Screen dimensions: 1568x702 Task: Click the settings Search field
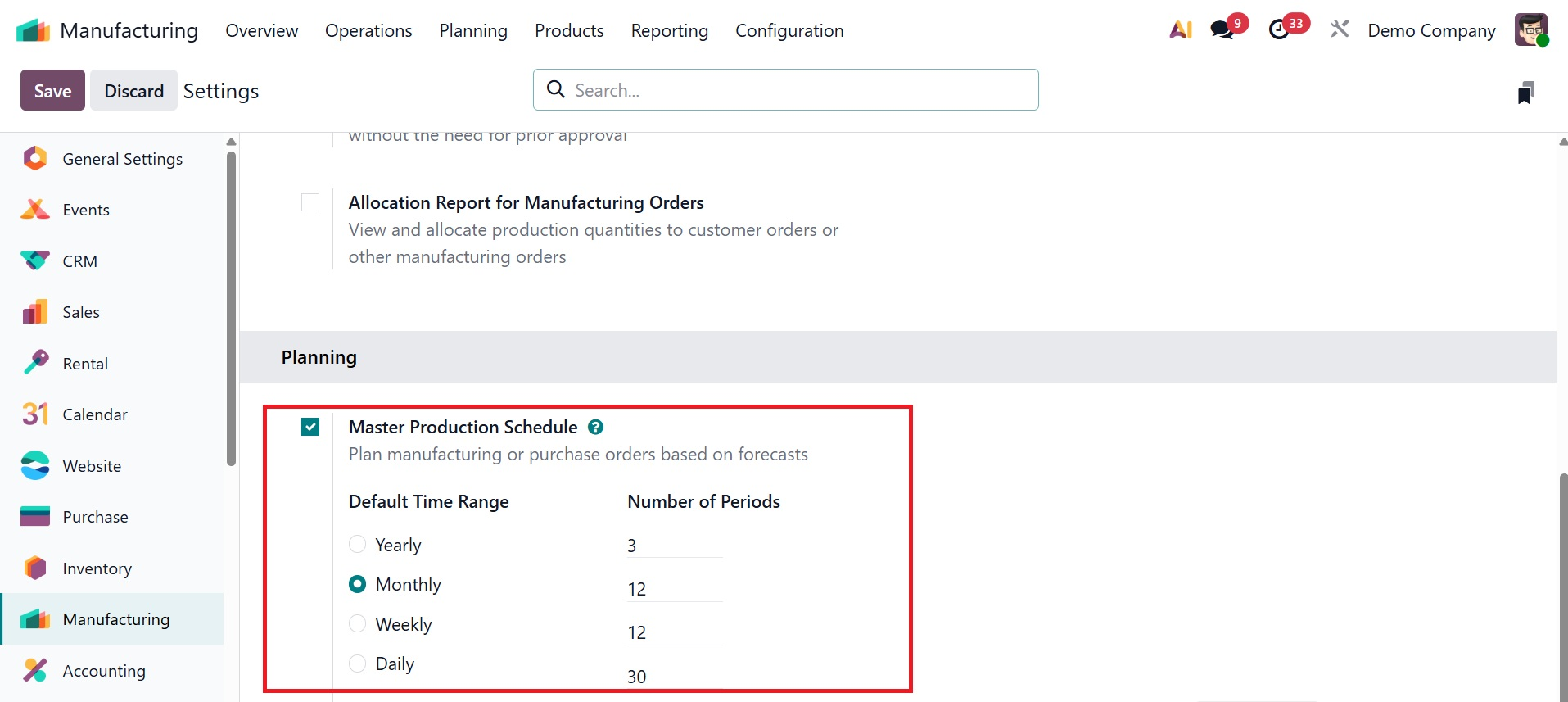click(786, 90)
